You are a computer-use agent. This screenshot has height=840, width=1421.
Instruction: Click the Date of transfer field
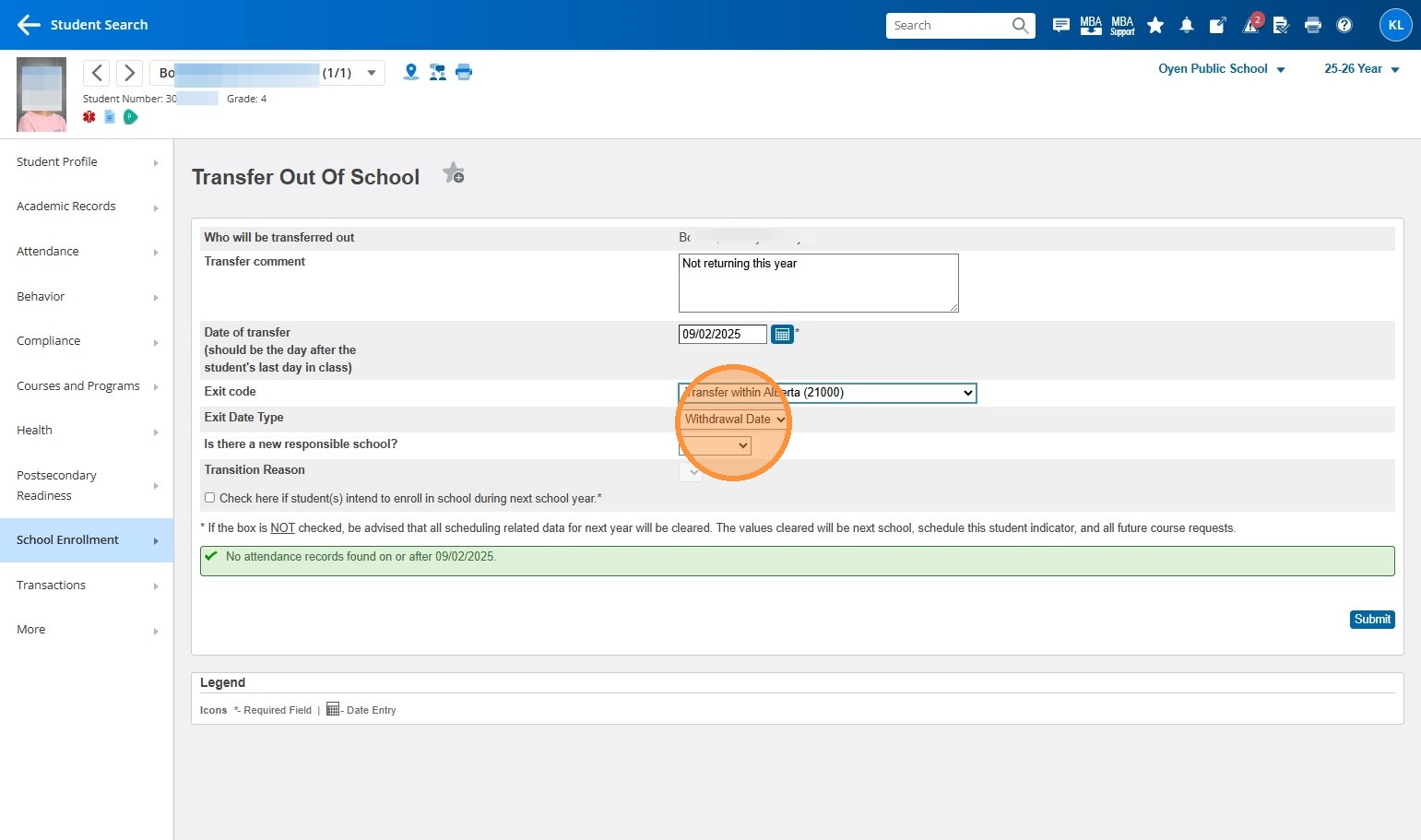723,334
